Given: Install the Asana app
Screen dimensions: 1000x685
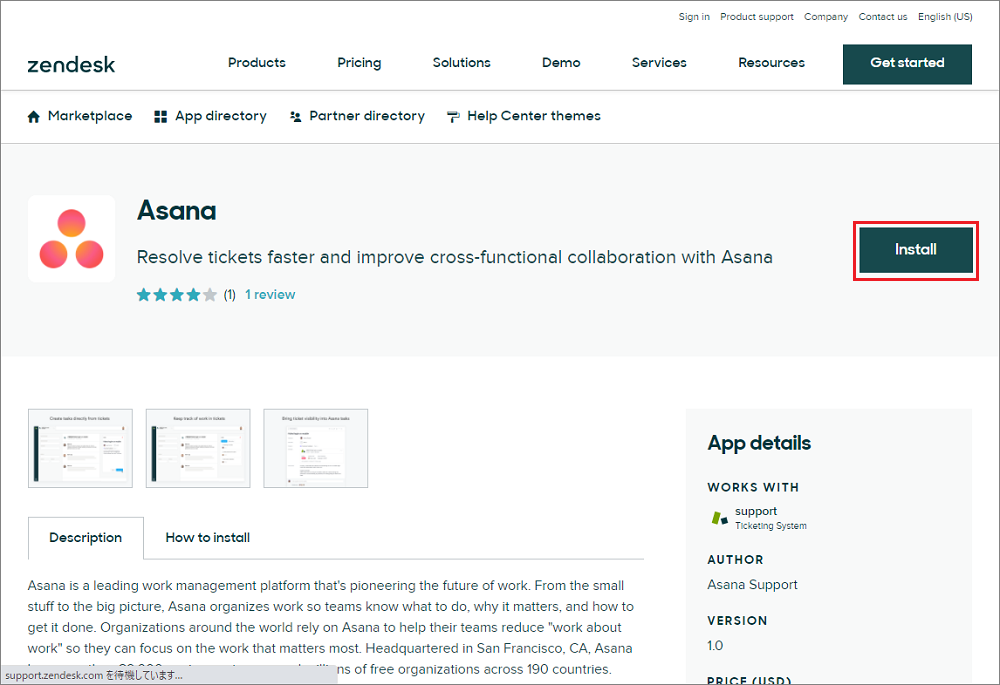Looking at the screenshot, I should tap(916, 250).
